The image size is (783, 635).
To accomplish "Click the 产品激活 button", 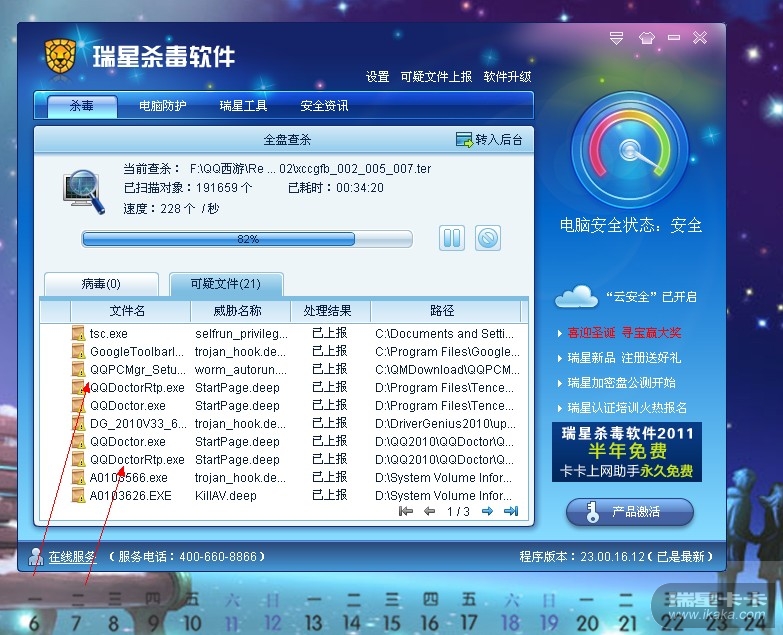I will point(630,512).
